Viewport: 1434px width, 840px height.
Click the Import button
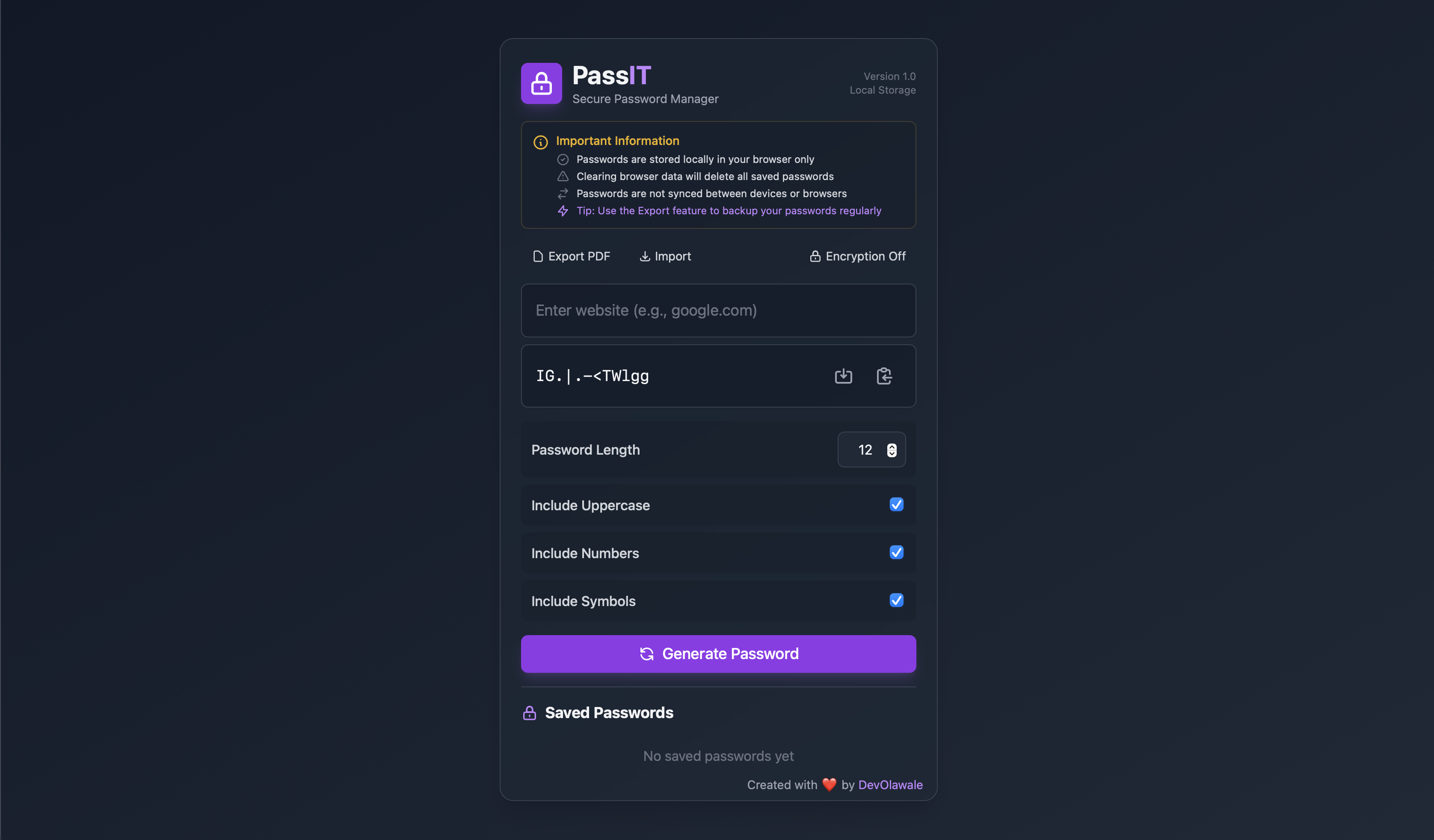click(665, 257)
